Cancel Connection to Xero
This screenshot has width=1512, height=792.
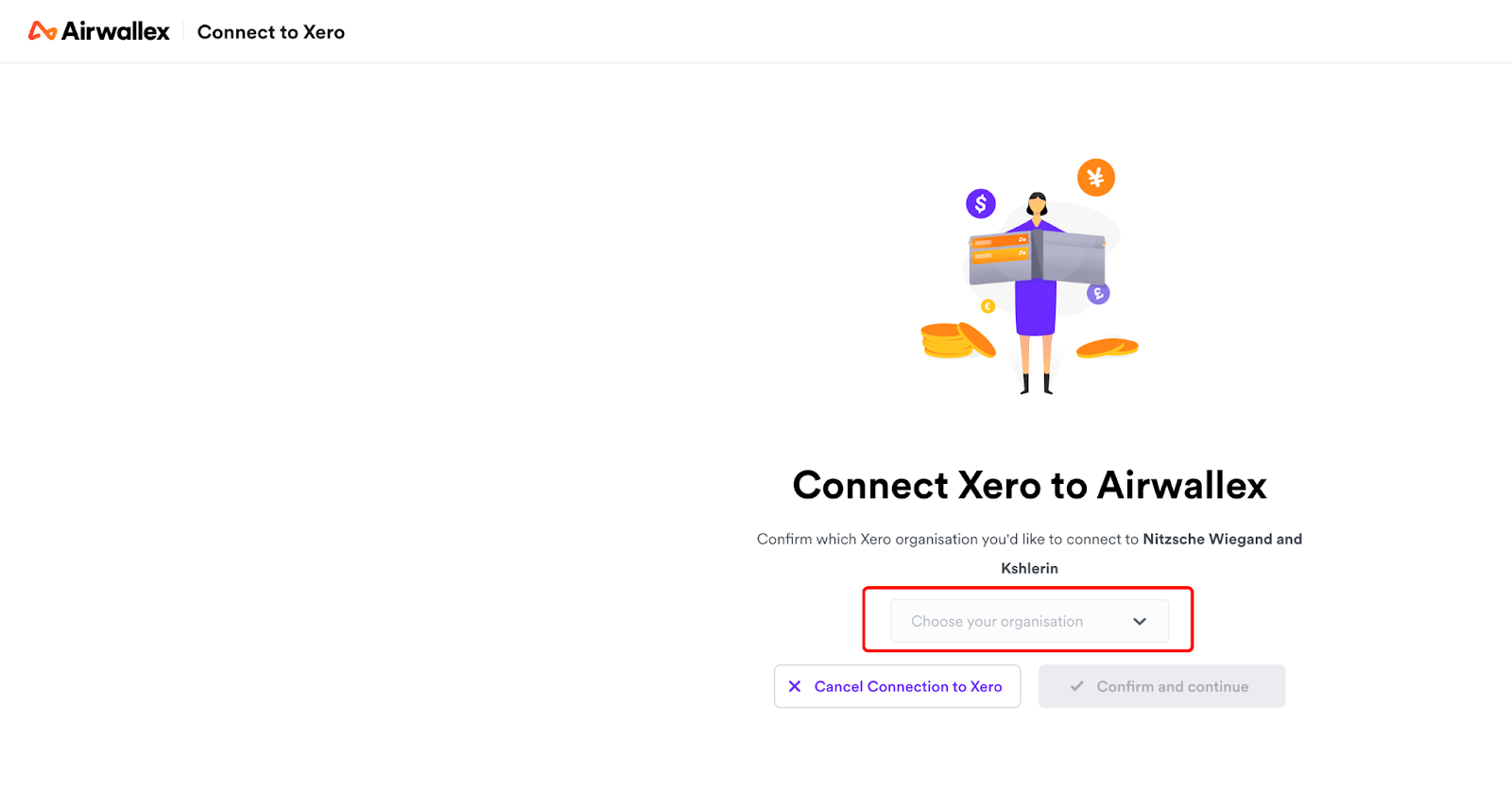click(x=897, y=686)
